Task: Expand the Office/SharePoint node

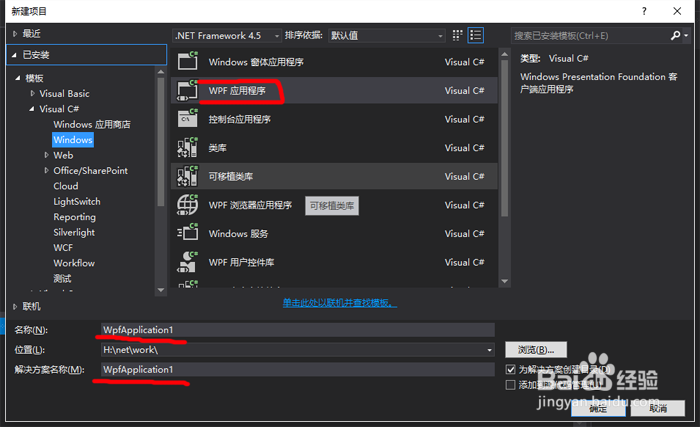Action: [x=46, y=170]
